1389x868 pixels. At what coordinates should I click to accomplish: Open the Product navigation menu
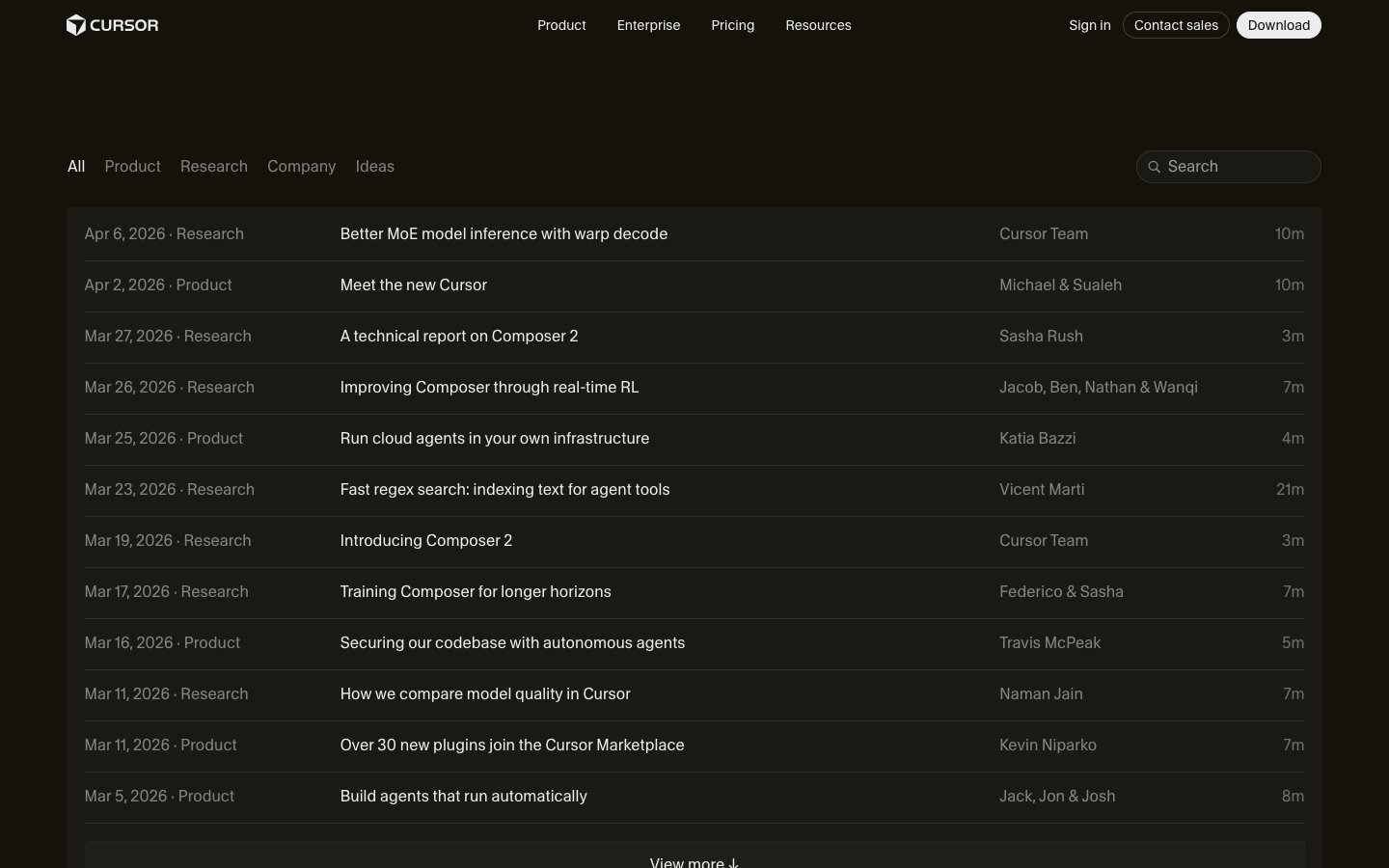point(561,25)
